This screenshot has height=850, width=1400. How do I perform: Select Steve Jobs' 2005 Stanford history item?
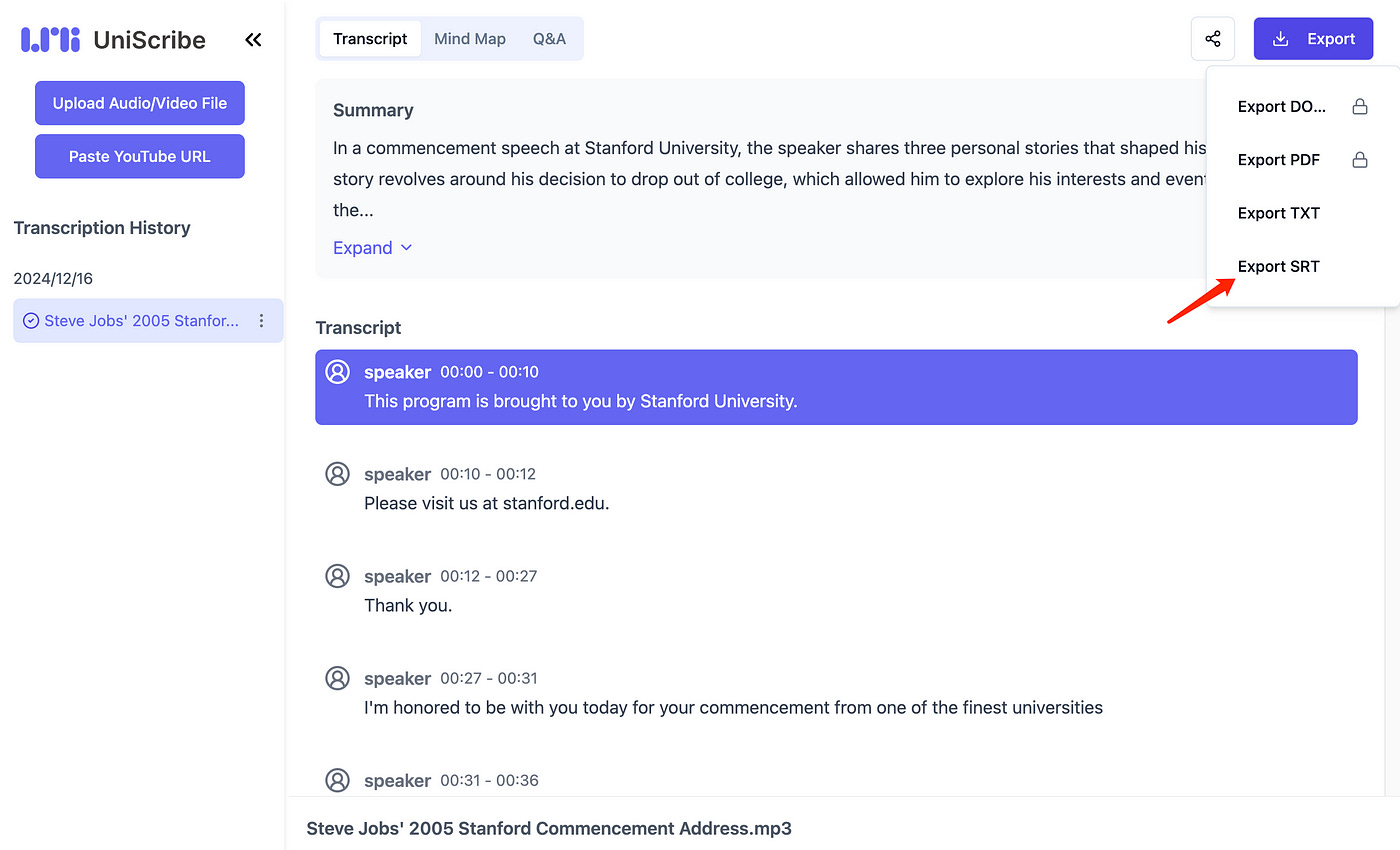pos(140,321)
